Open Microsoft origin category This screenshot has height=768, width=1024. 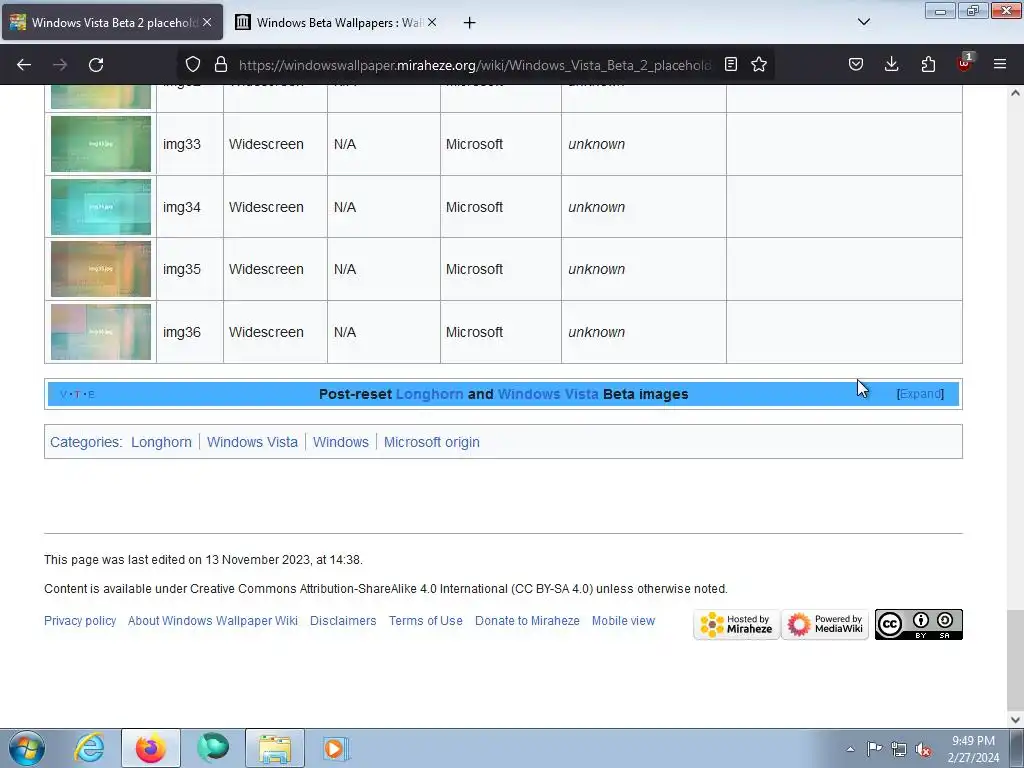432,442
